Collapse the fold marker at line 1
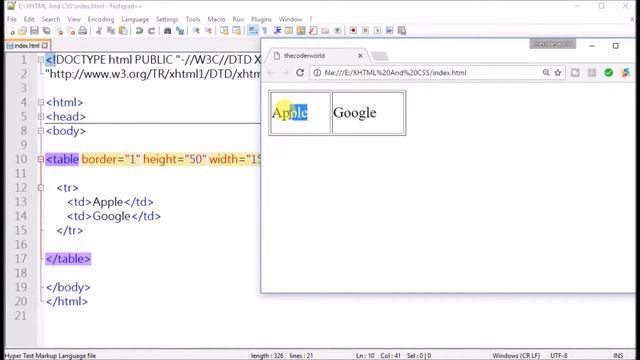Viewport: 640px width, 360px height. (41, 60)
